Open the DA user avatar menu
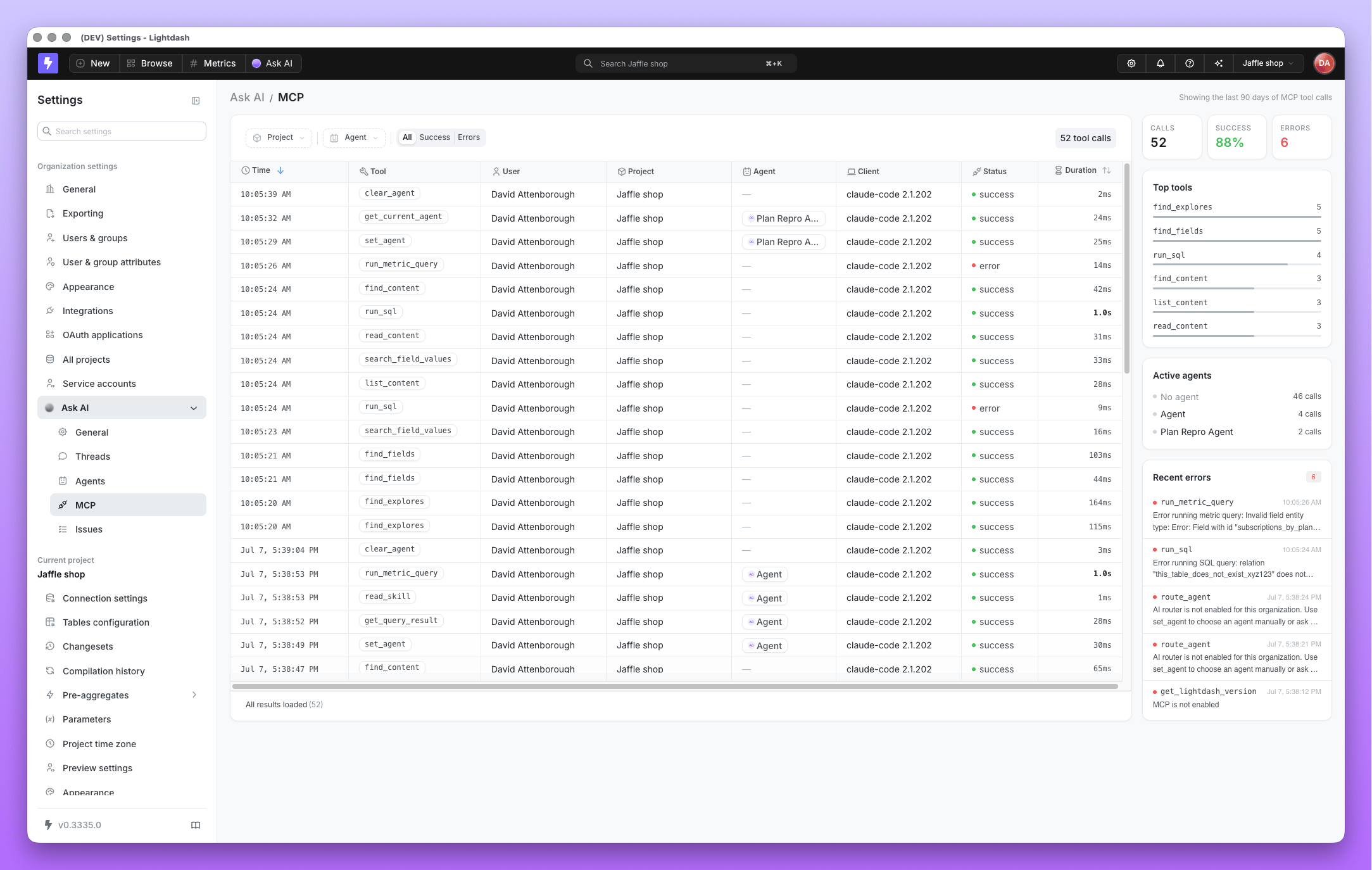 [1324, 63]
